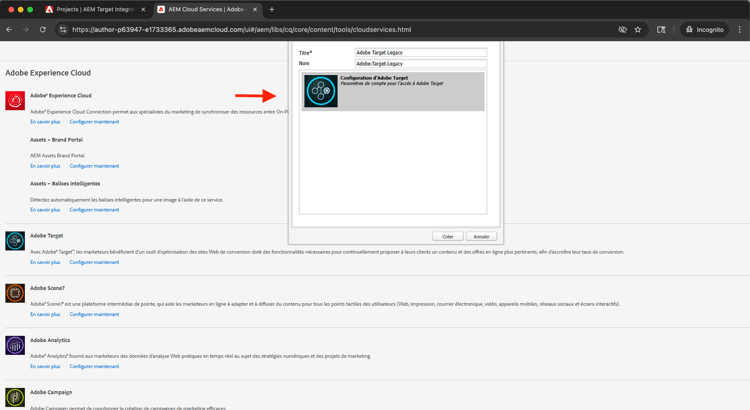Open the side panel icon in toolbar
This screenshot has height=410, width=750.
[x=661, y=30]
